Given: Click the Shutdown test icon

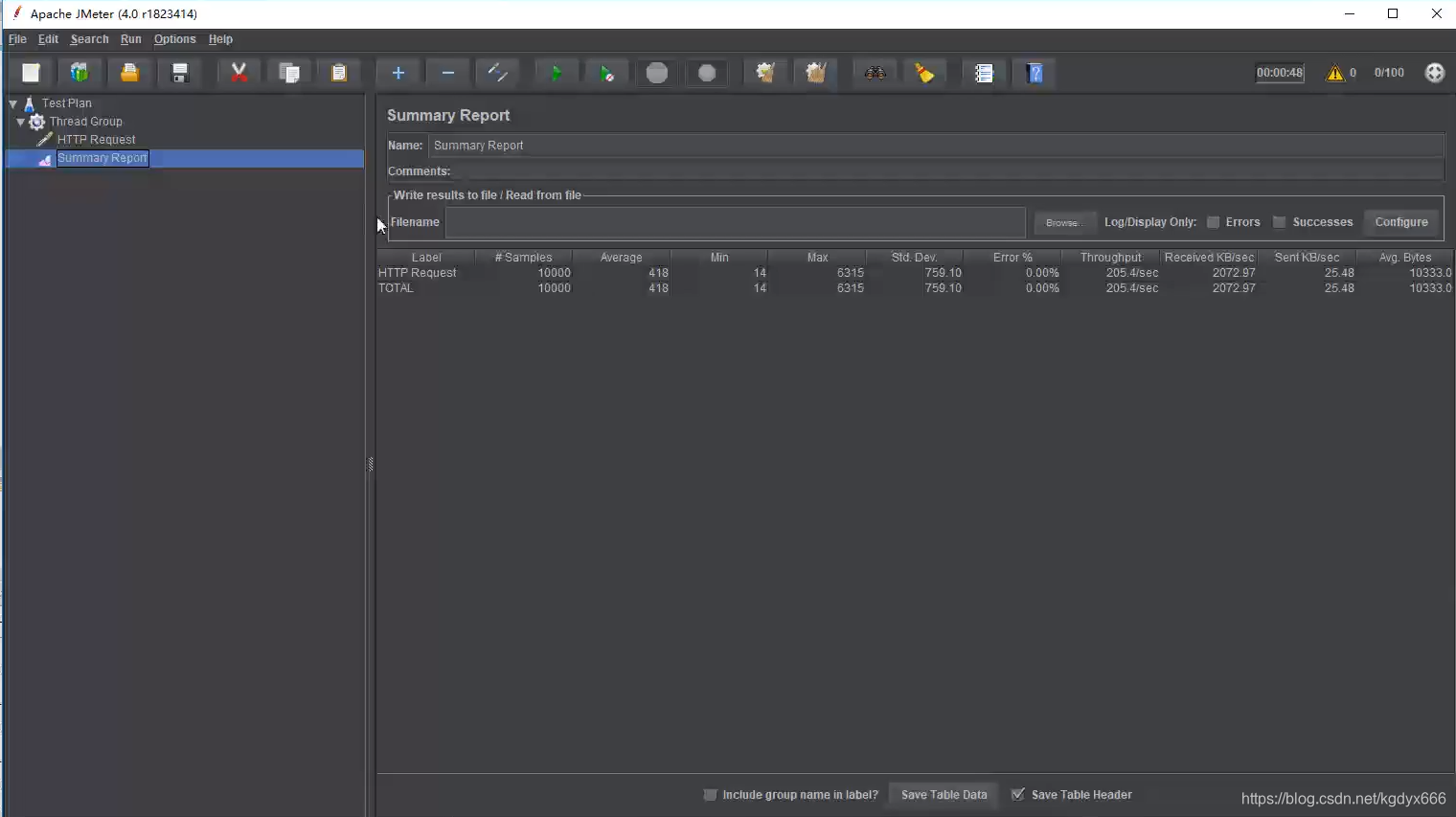Looking at the screenshot, I should click(x=707, y=73).
